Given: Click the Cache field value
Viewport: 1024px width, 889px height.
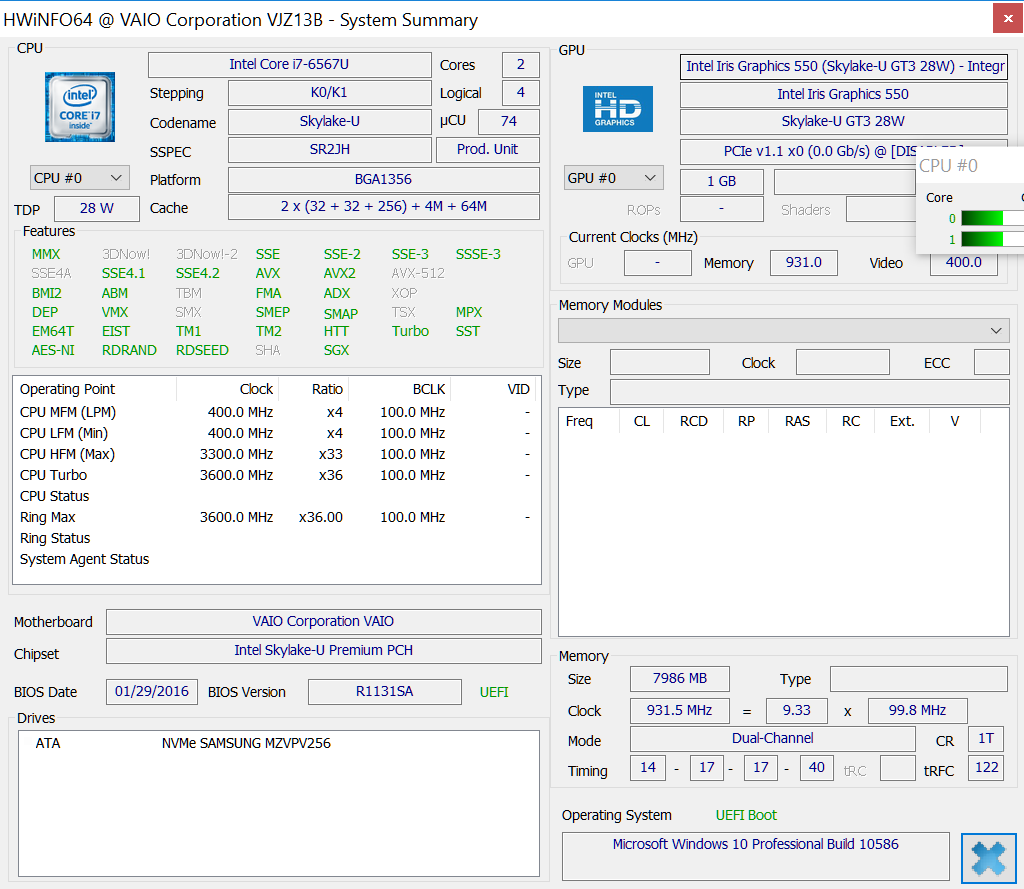Looking at the screenshot, I should [x=383, y=207].
